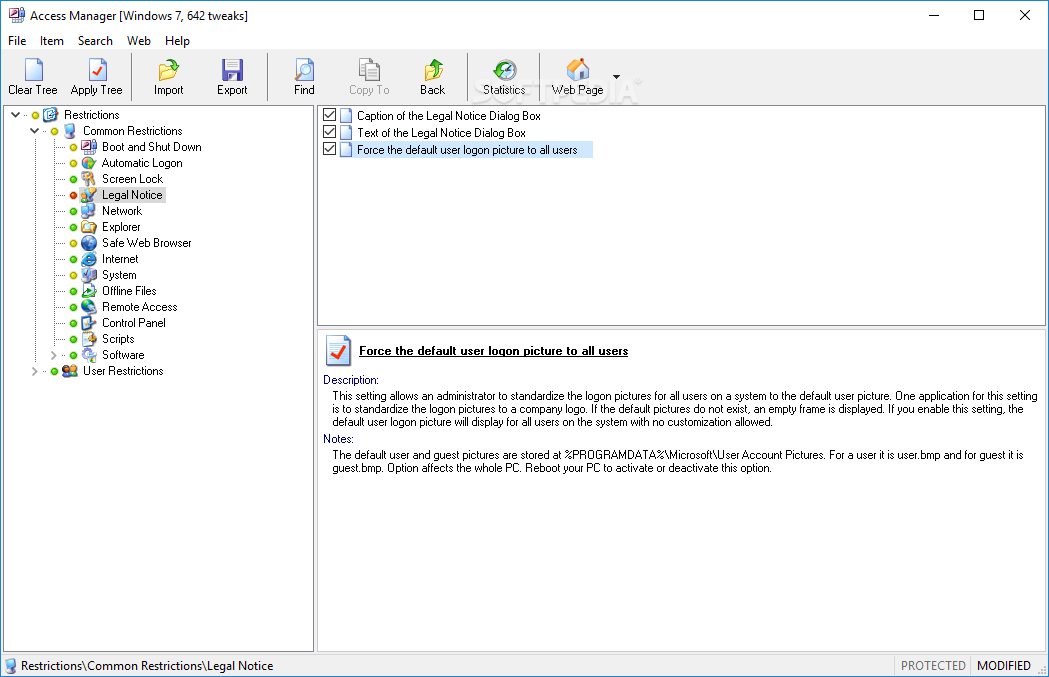
Task: Click the Explorer folder icon
Action: (89, 227)
